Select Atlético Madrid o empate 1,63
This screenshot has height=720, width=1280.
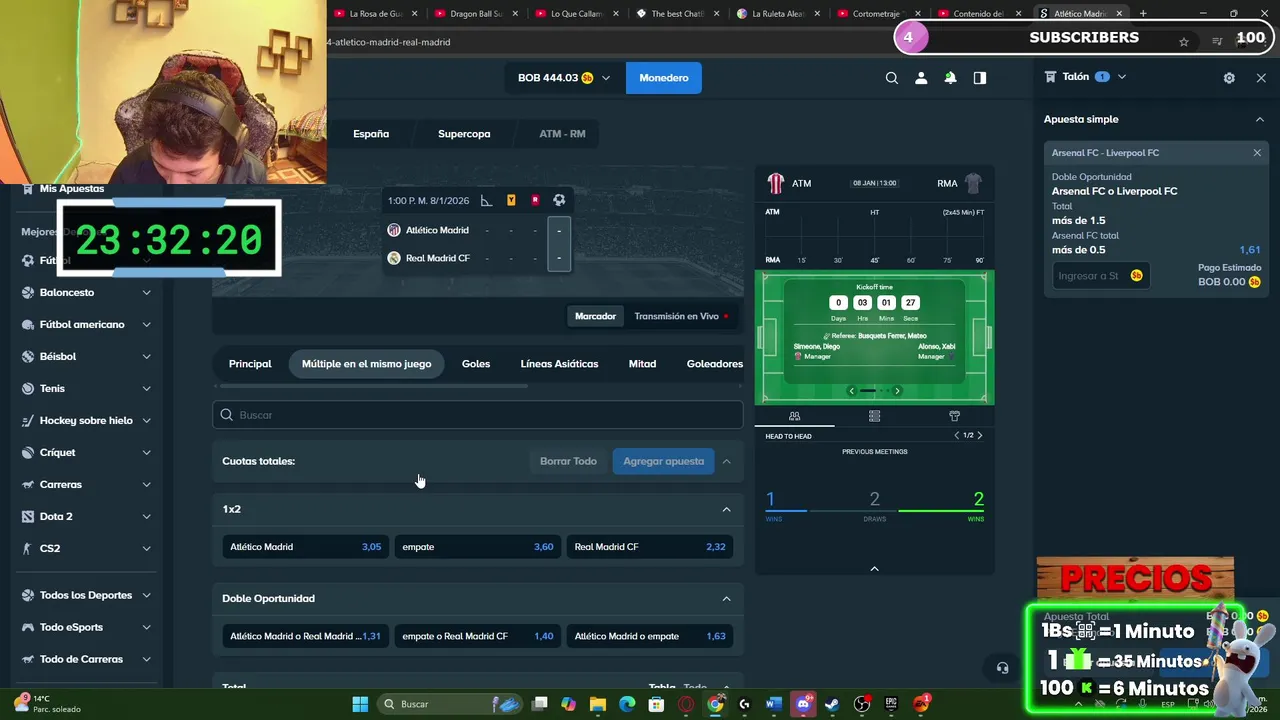click(649, 636)
